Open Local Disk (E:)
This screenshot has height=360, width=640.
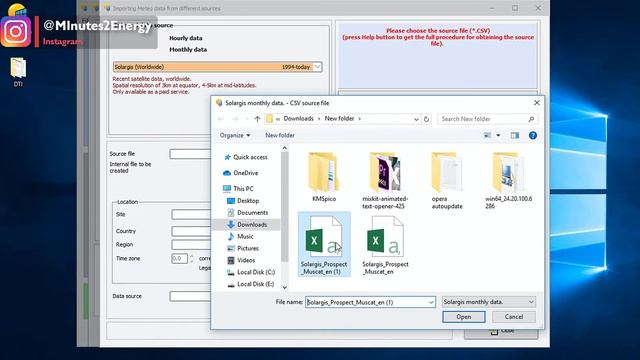click(x=251, y=284)
